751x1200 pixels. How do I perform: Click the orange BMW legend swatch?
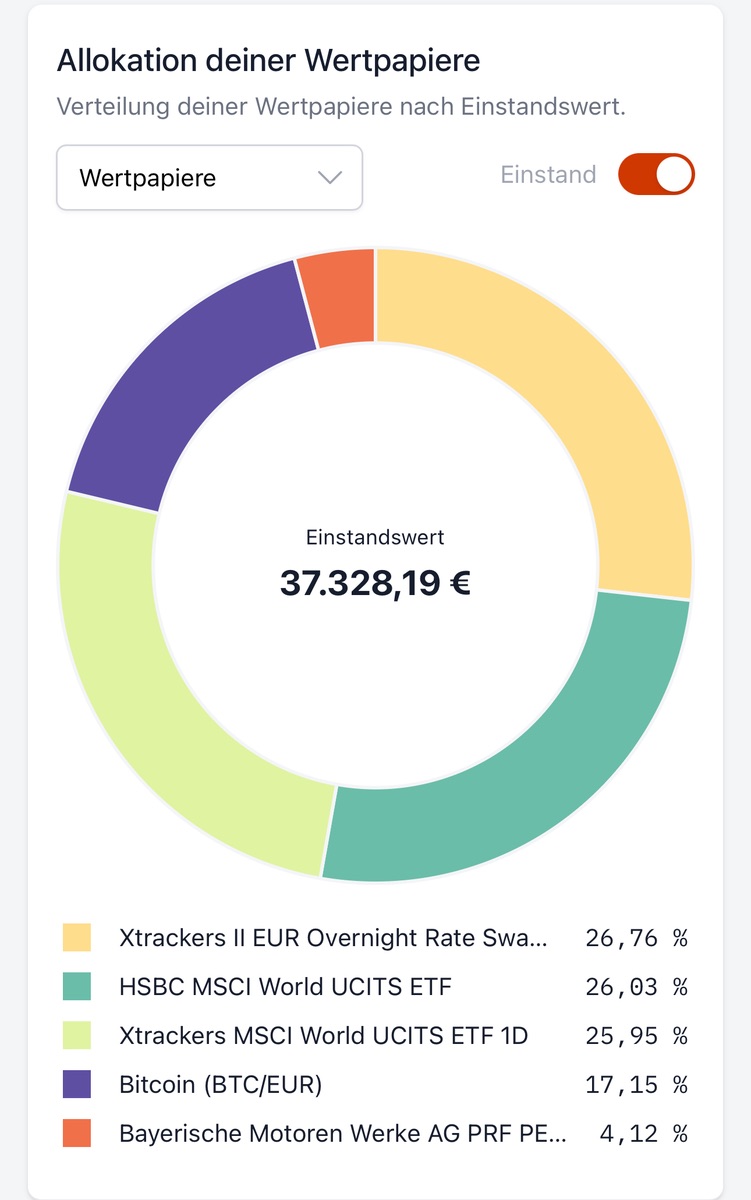(76, 1133)
